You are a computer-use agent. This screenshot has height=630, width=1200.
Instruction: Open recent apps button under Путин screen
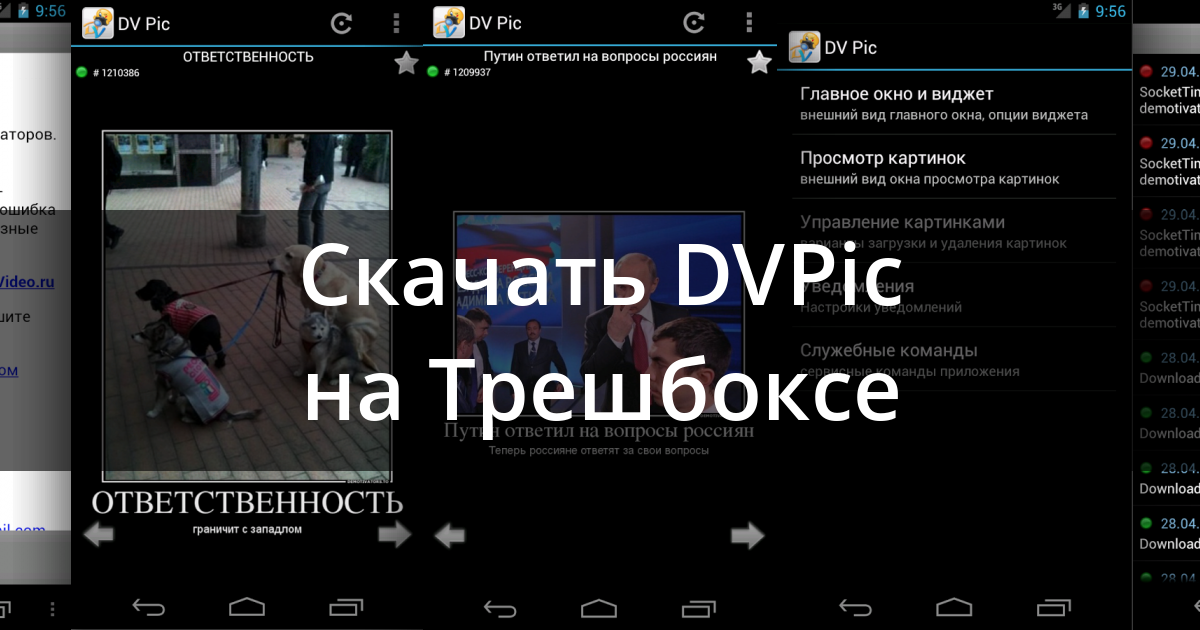point(700,607)
